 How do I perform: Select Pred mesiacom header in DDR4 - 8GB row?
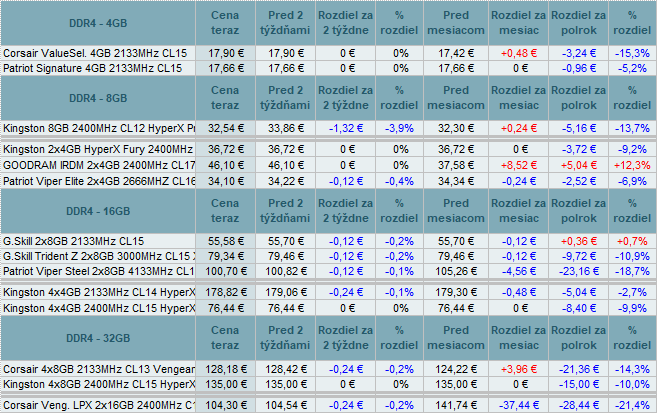(456, 98)
